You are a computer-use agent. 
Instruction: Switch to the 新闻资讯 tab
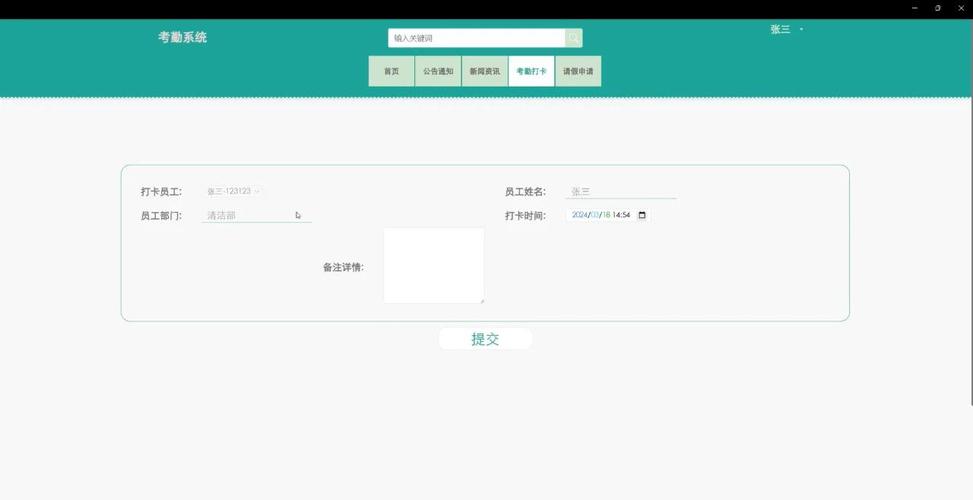(485, 71)
